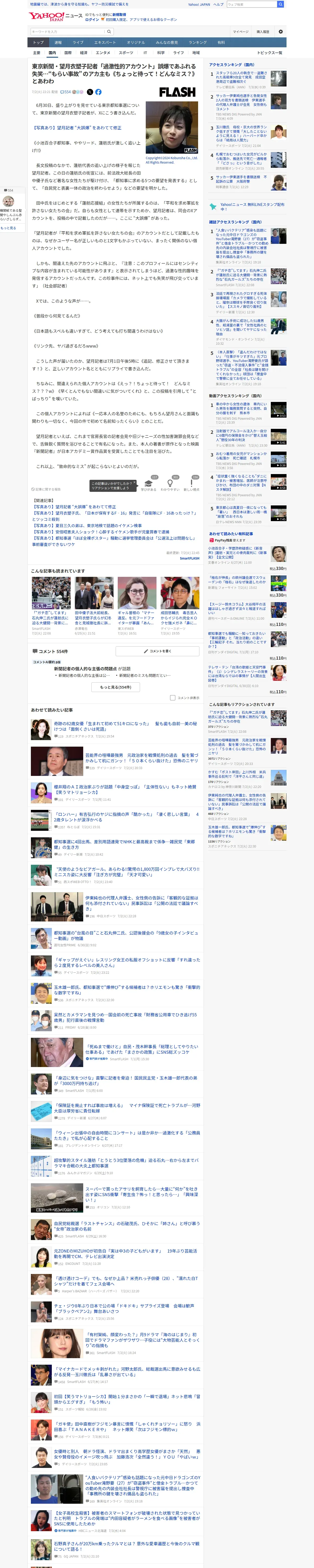Open the 科学 category tab
This screenshot has width=314, height=1568.
click(x=161, y=53)
